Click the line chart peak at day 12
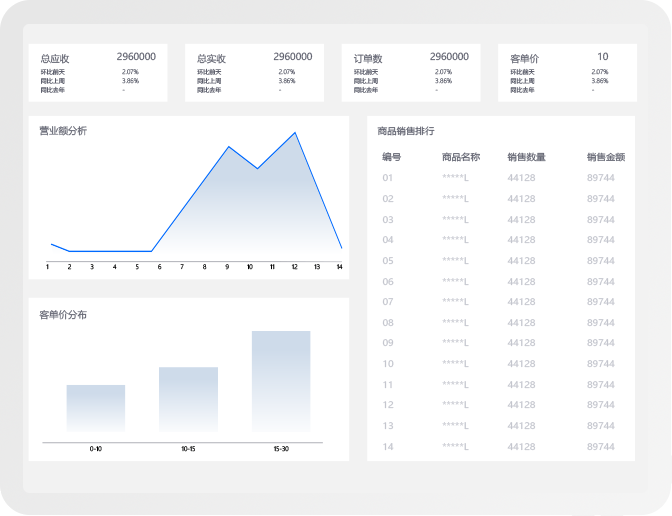The width and height of the screenshot is (672, 516). 295,133
